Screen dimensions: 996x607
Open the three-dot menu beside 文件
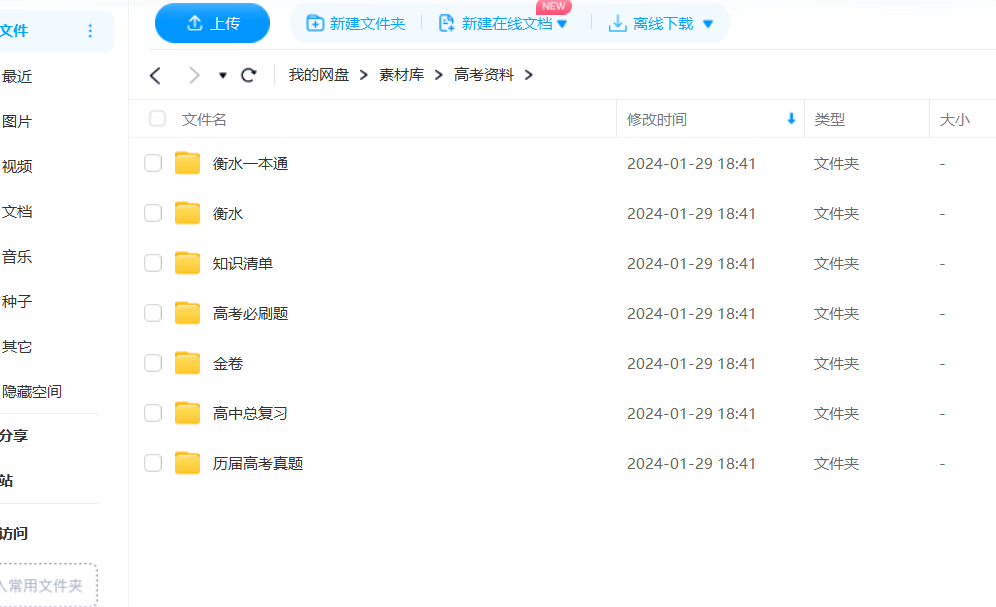[x=90, y=31]
